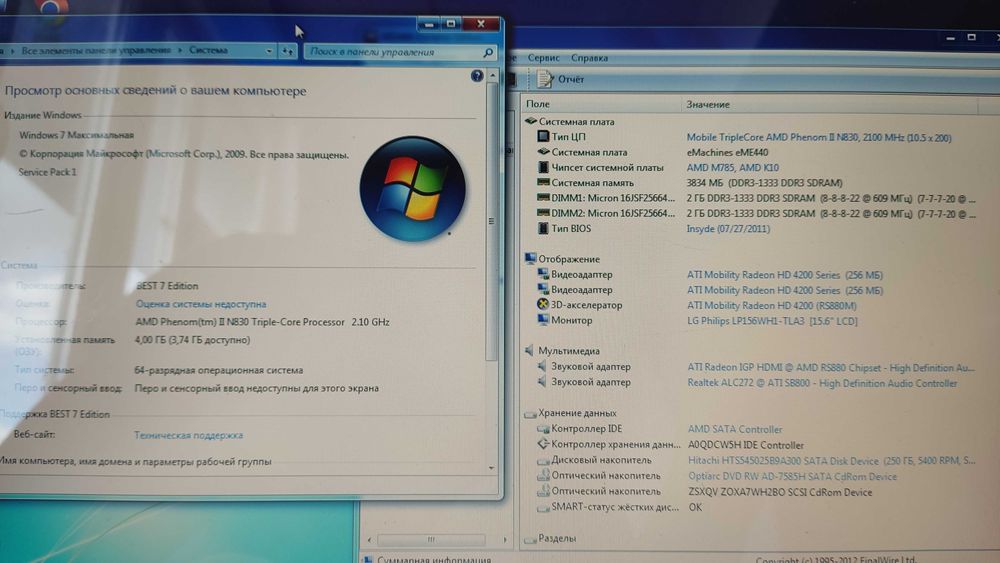Click the search magnifier icon in Control Panel
1000x563 pixels.
(x=488, y=52)
